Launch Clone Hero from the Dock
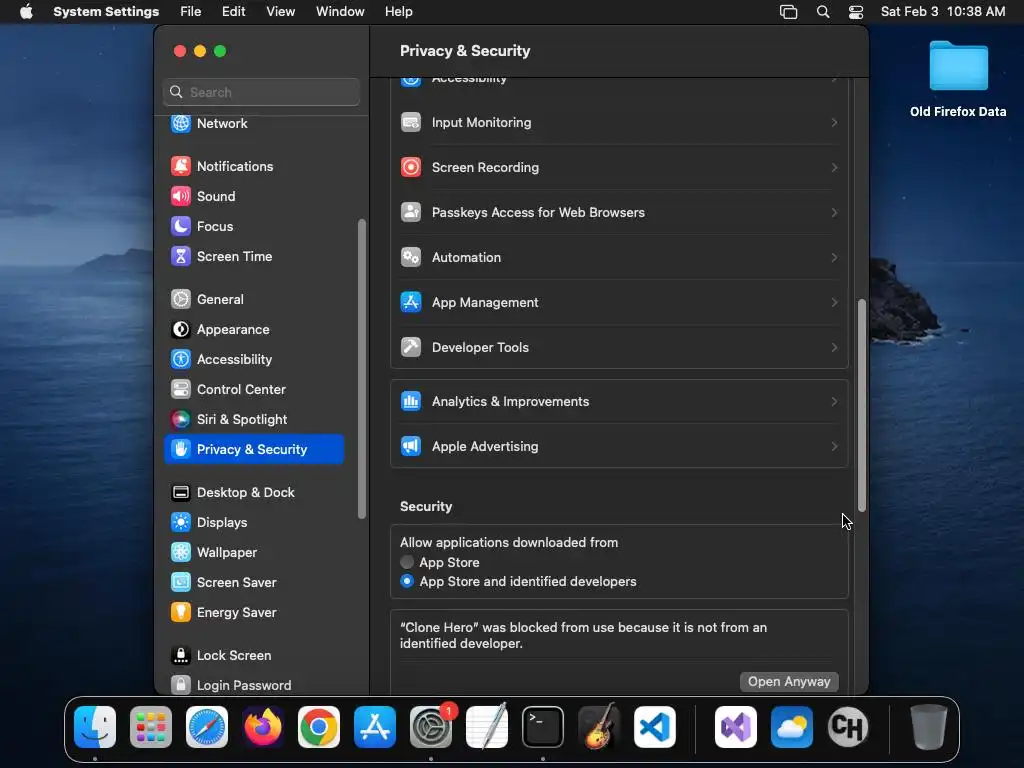Viewport: 1024px width, 768px height. (x=848, y=727)
